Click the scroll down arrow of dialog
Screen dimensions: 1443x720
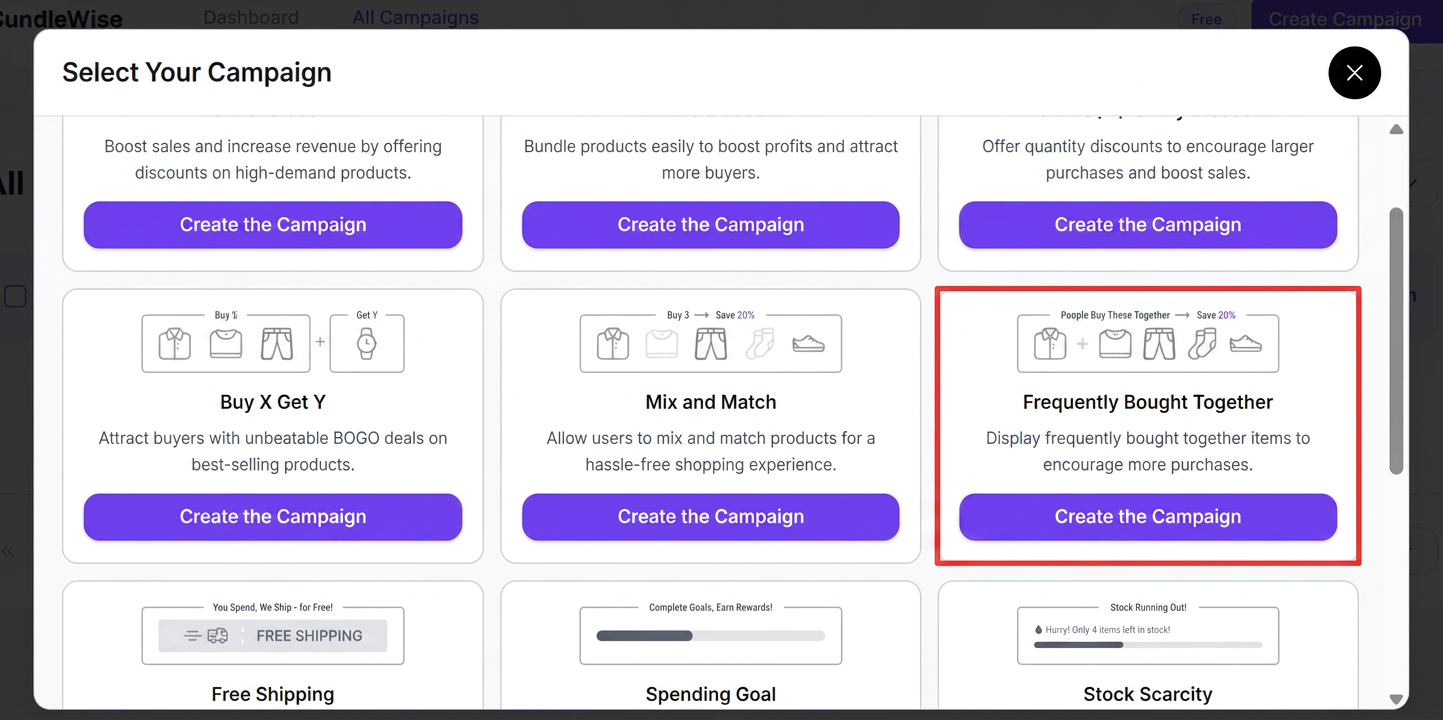1396,699
